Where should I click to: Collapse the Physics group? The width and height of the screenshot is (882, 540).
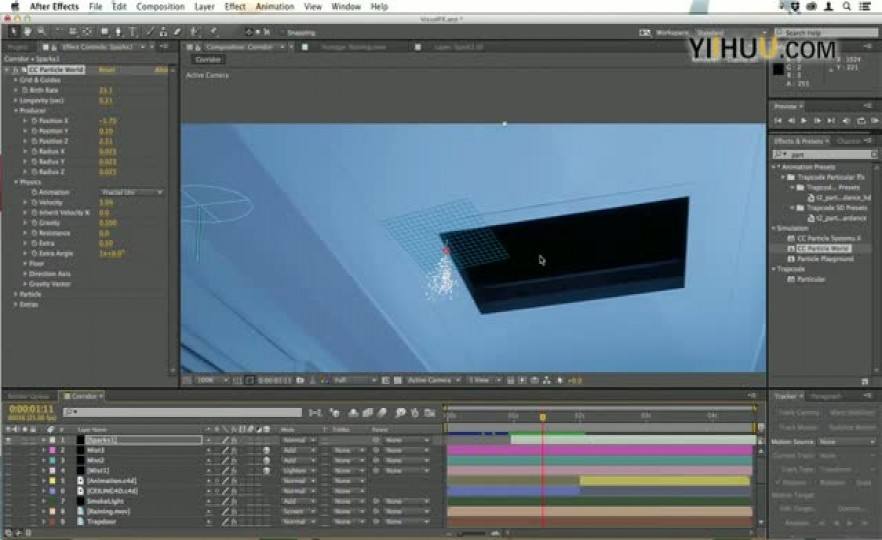16,182
